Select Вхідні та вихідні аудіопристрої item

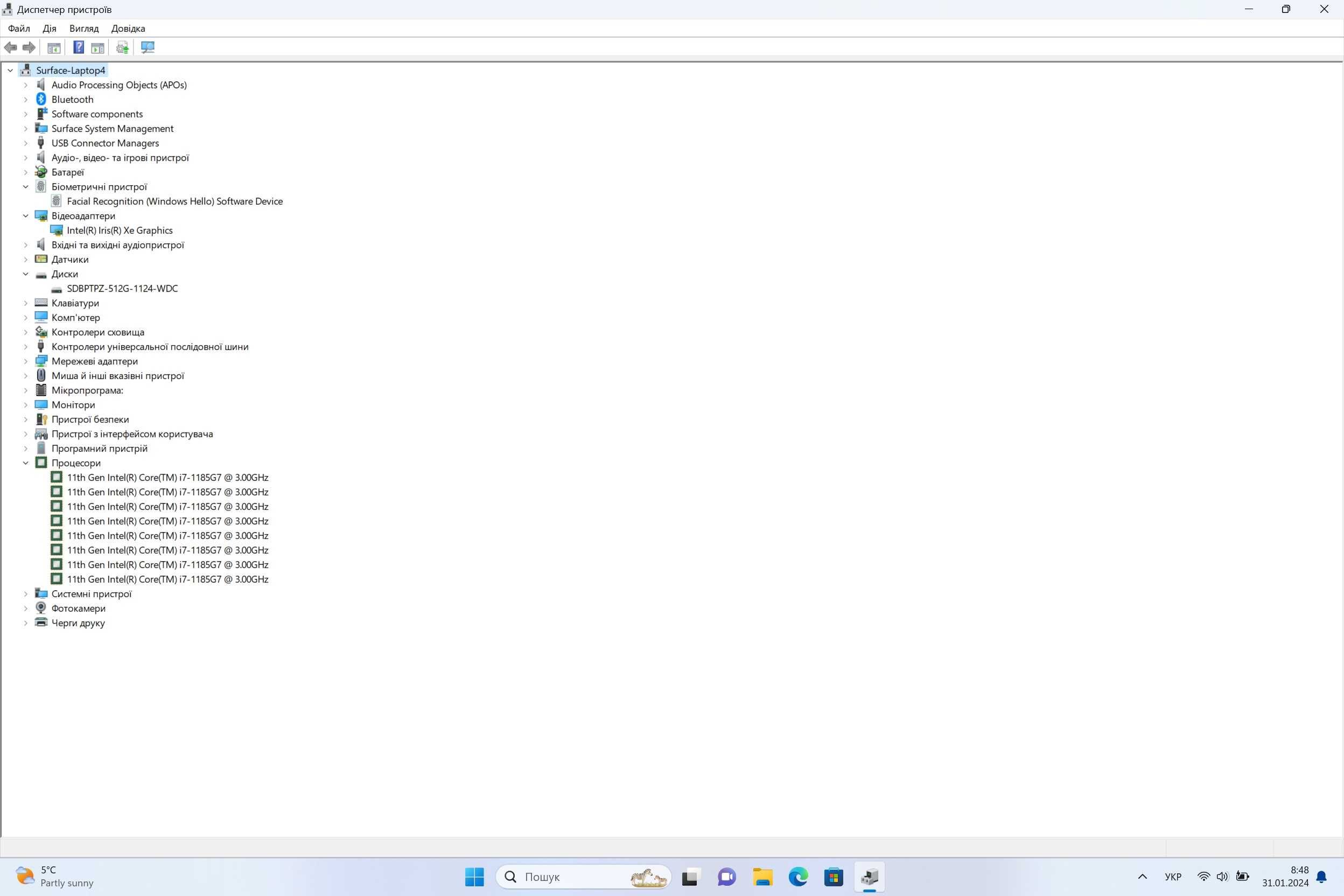point(118,244)
